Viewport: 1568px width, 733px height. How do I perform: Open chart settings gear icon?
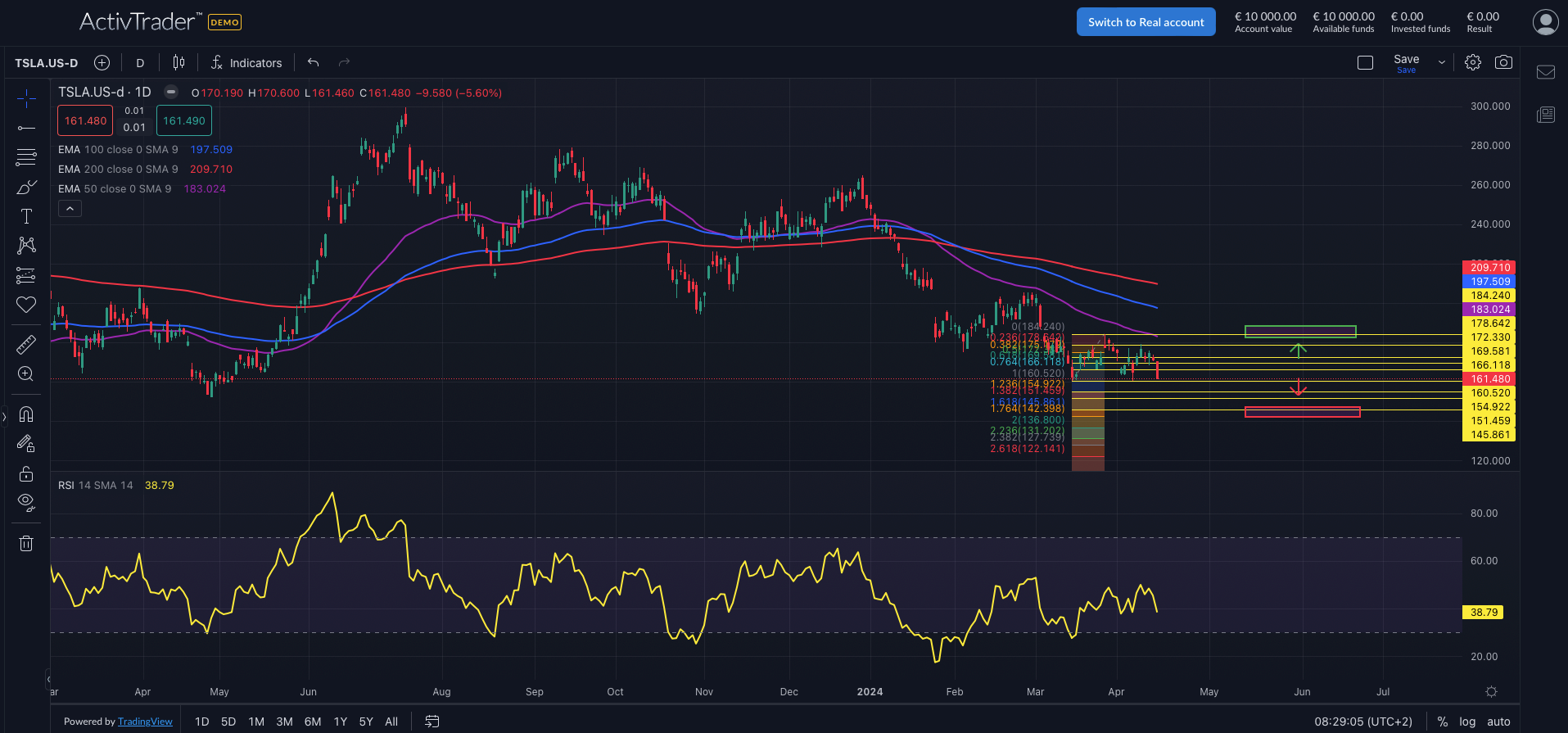pyautogui.click(x=1473, y=62)
